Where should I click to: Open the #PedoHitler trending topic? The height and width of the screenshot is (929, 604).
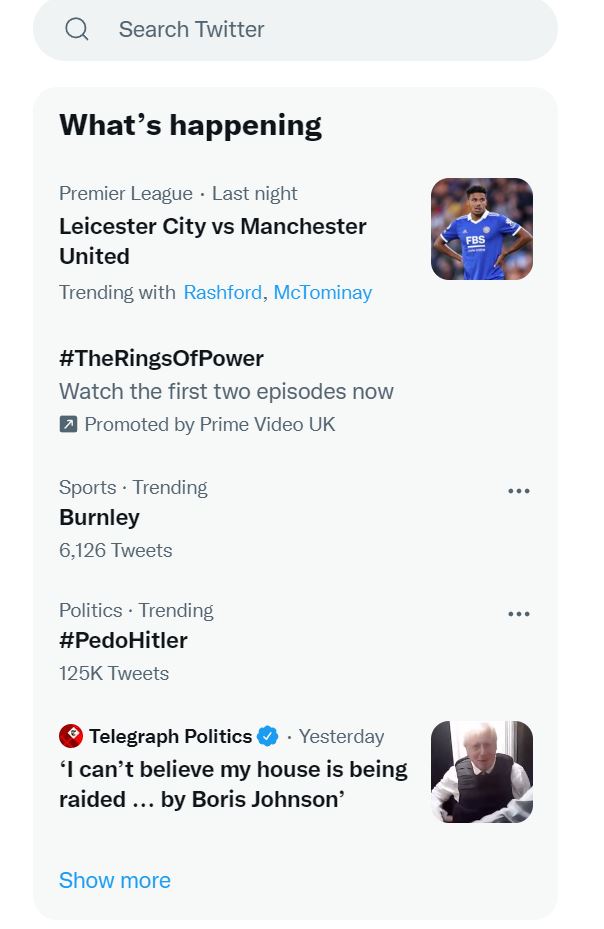click(x=123, y=641)
